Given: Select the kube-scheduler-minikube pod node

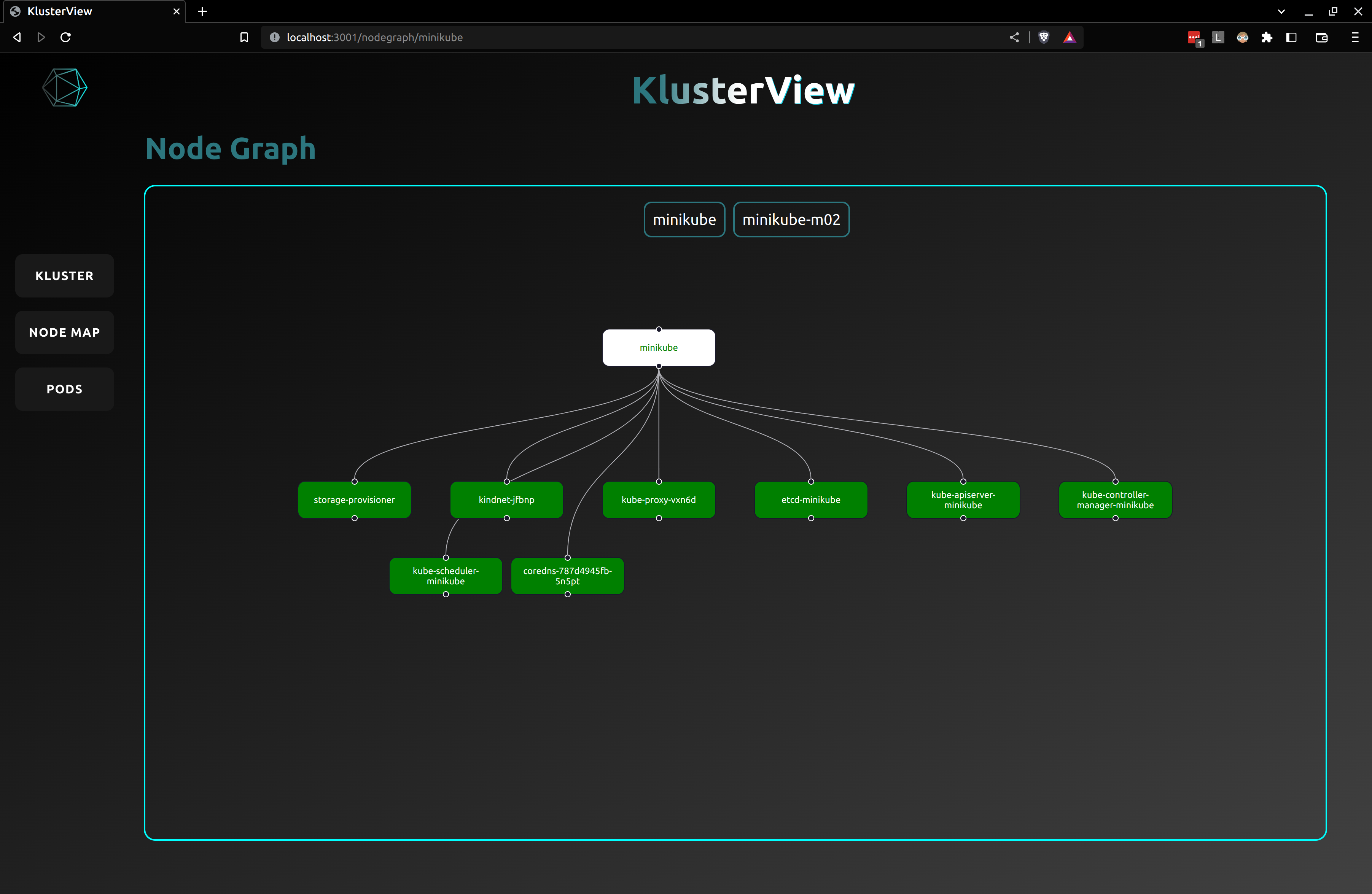Looking at the screenshot, I should pos(446,576).
